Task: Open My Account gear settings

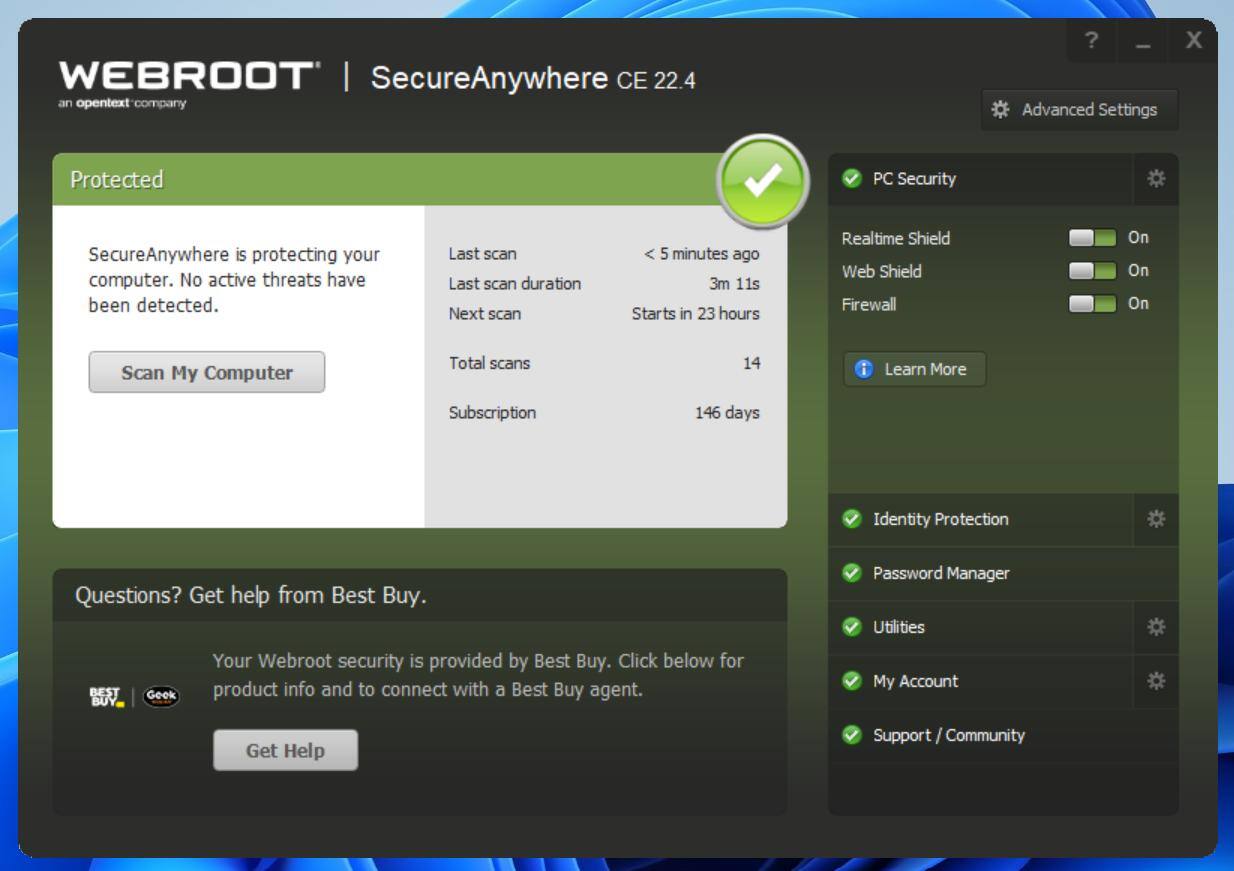Action: coord(1156,681)
